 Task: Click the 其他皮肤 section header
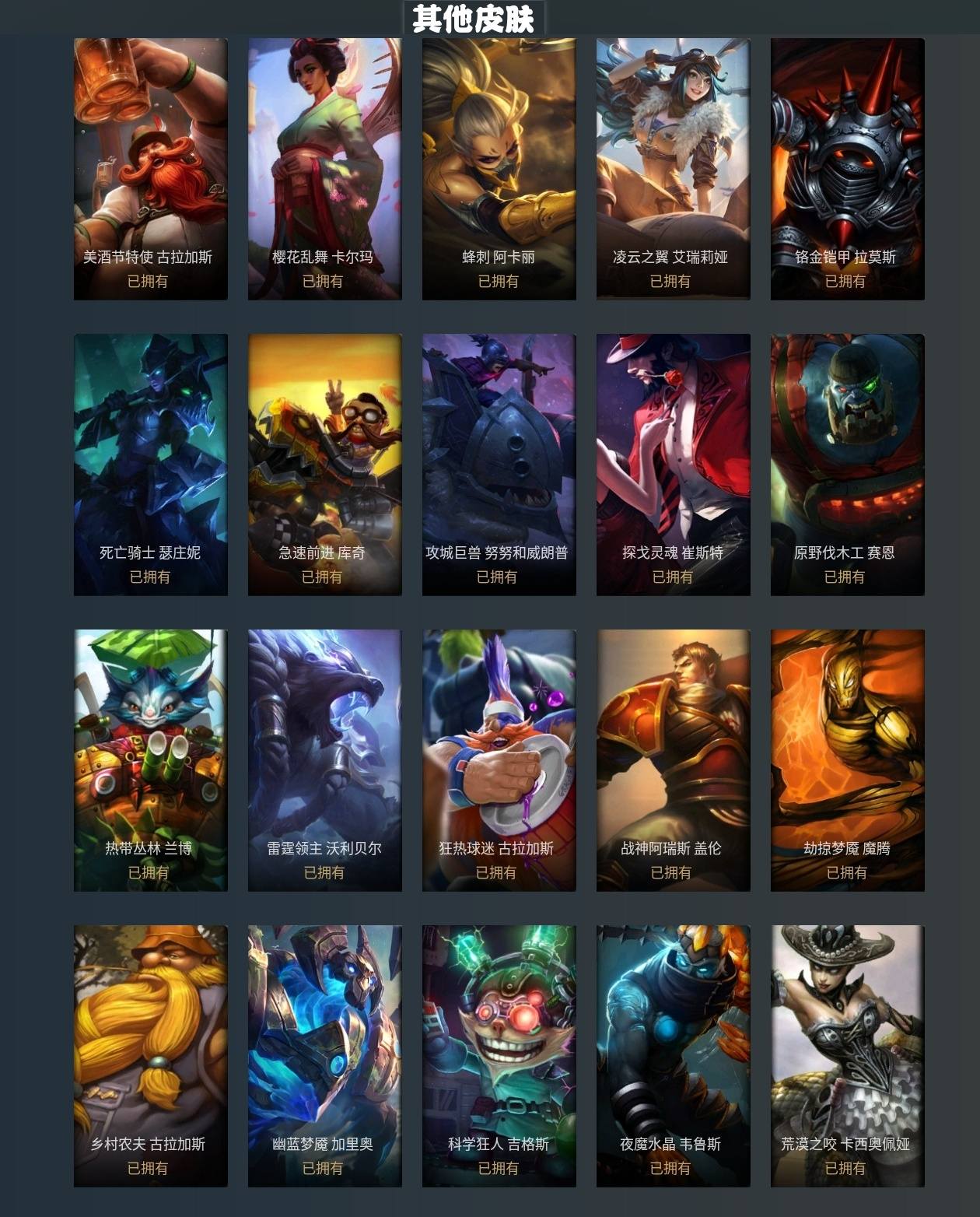[474, 18]
